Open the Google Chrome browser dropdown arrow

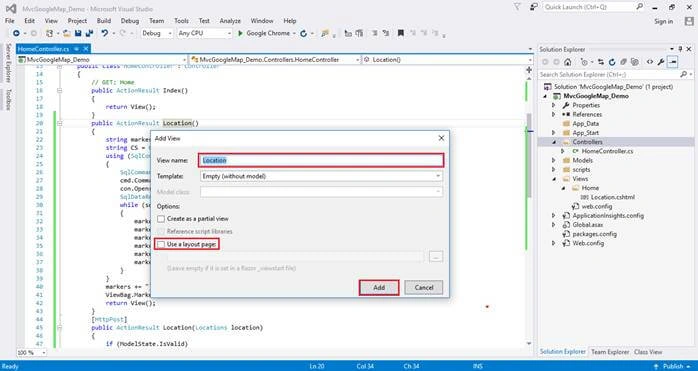click(294, 33)
